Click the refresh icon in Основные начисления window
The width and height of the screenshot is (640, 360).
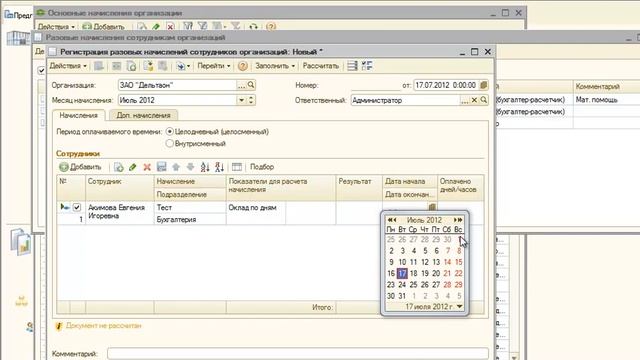coord(253,27)
